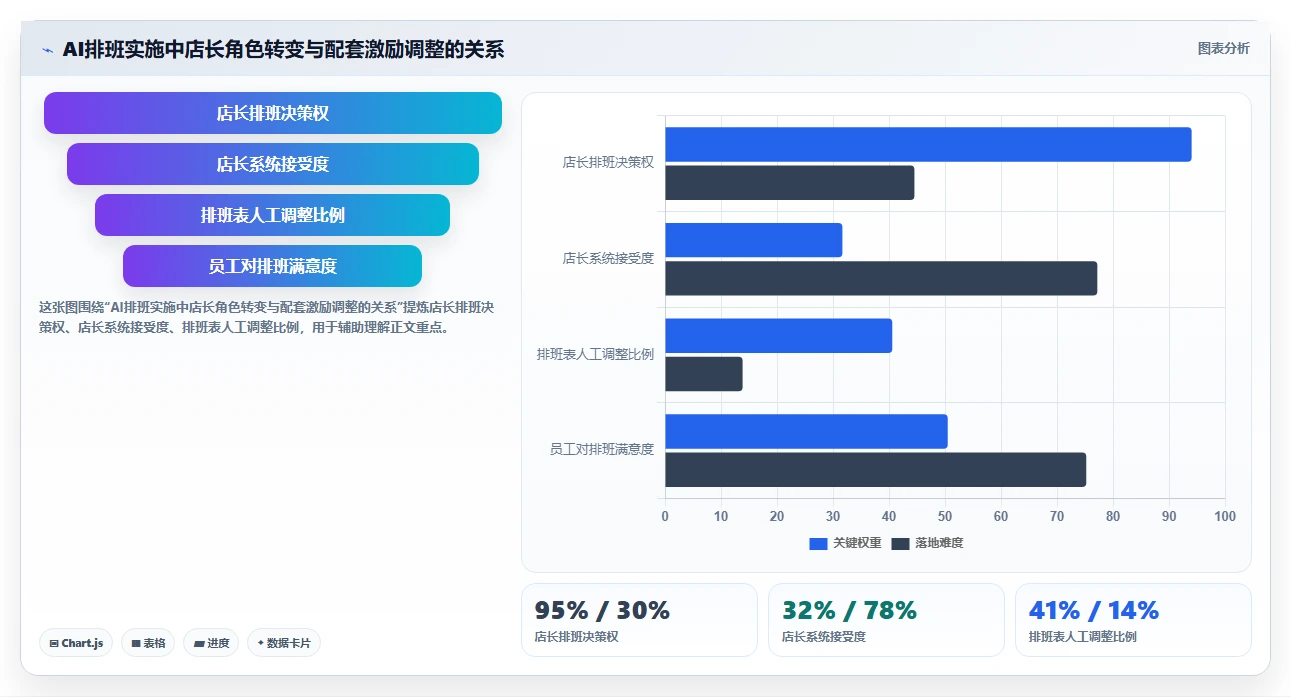Click the dark bar for 店长系统接受度
The image size is (1291, 697).
tap(881, 278)
